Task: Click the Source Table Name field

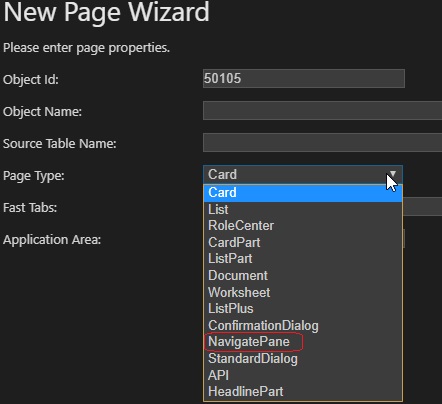Action: point(322,143)
